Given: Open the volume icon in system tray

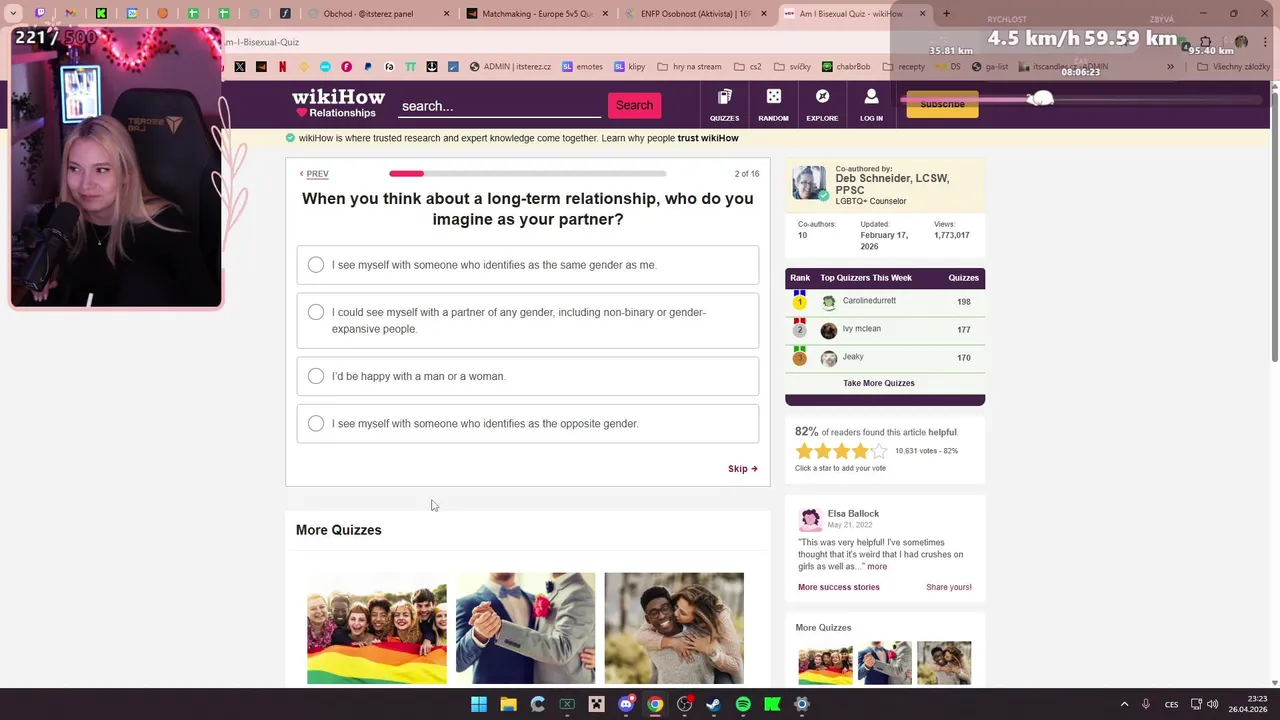Looking at the screenshot, I should pyautogui.click(x=1213, y=704).
